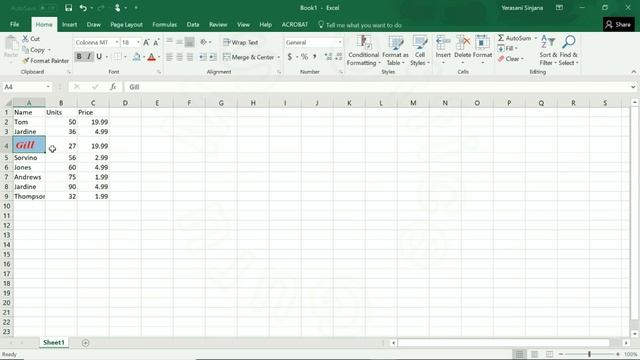This screenshot has width=640, height=360.
Task: Click the fill color paint bucket
Action: (136, 57)
